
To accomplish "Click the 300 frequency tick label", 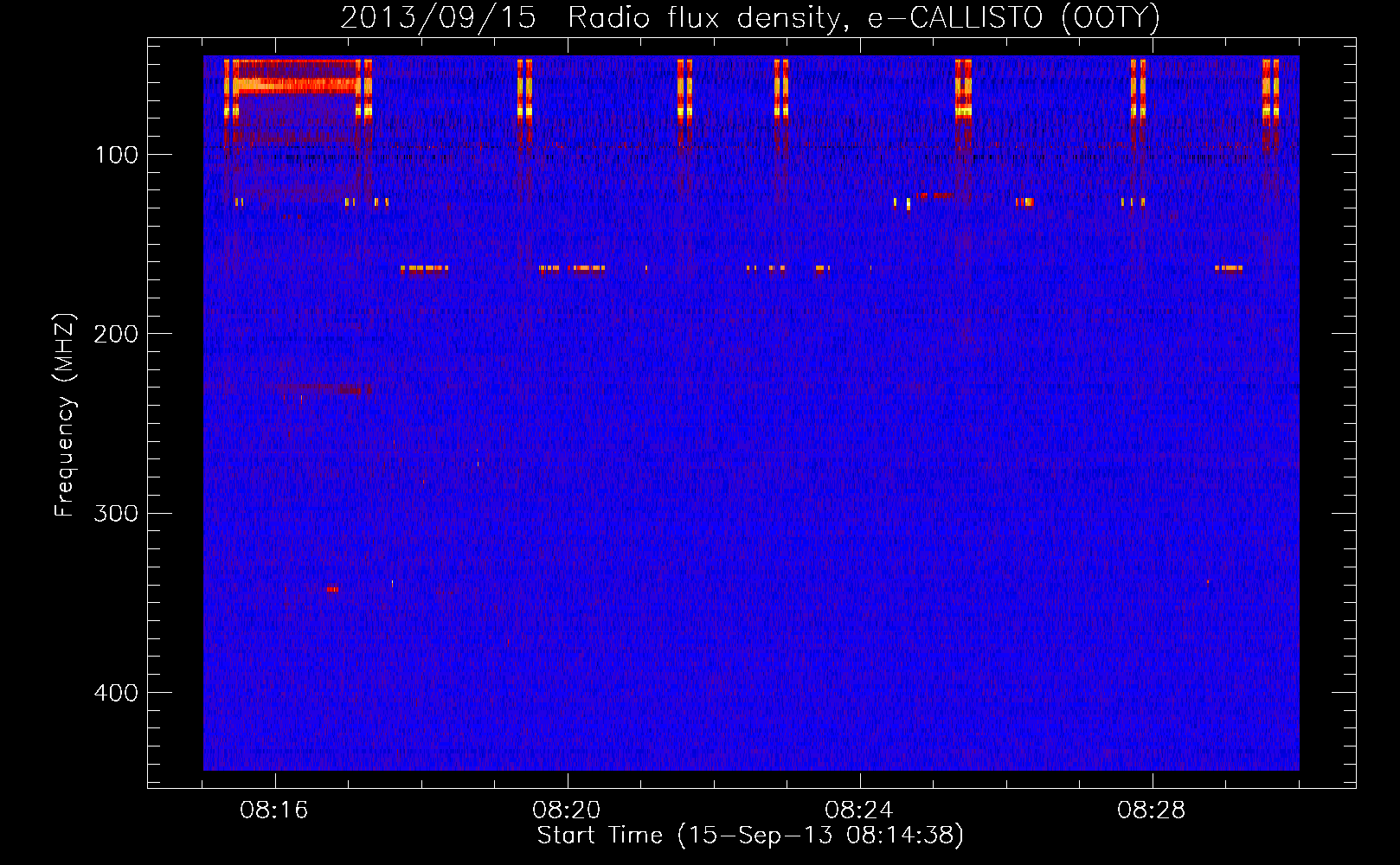I will click(117, 514).
